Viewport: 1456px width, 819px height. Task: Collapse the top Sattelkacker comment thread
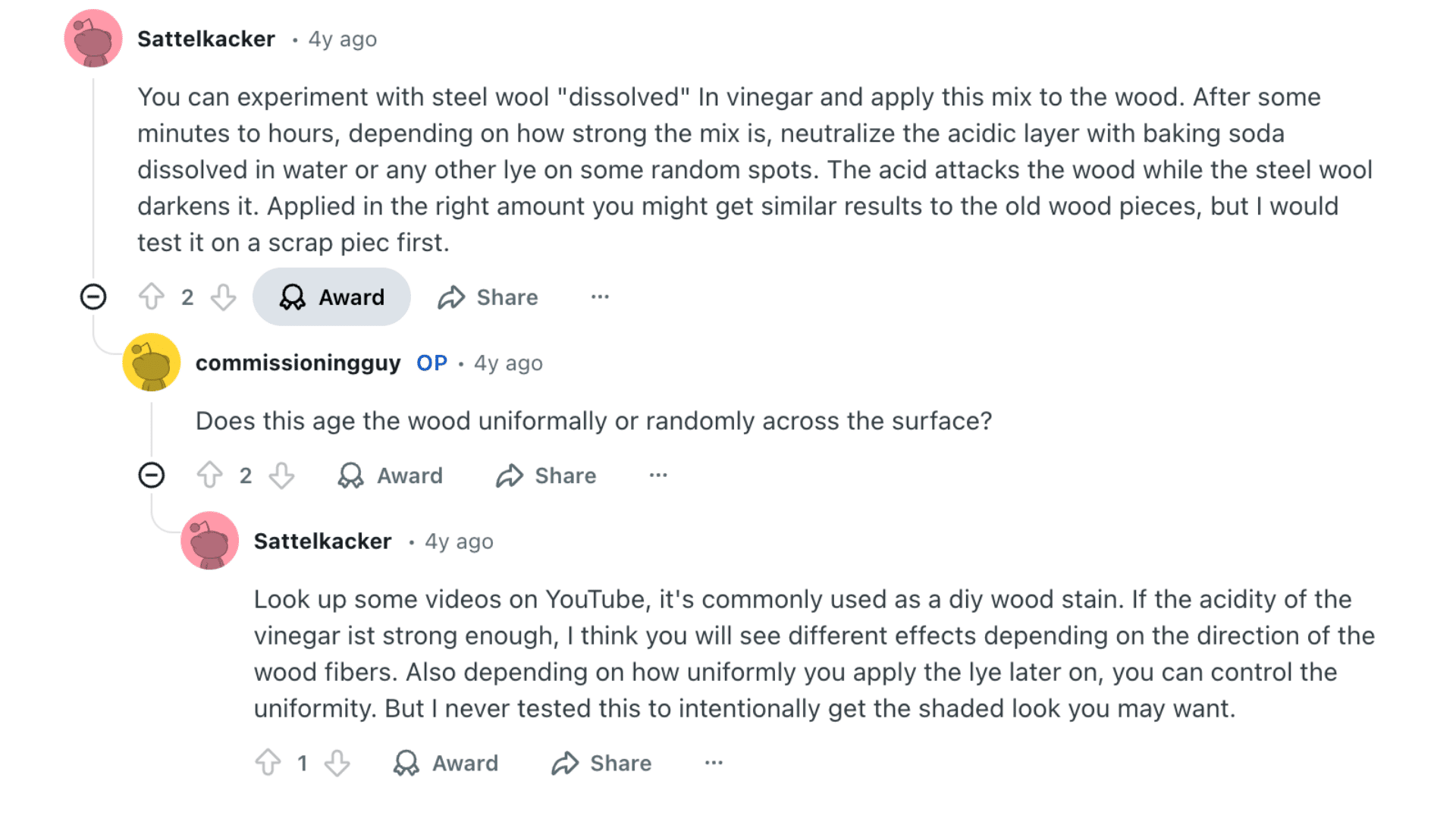point(93,297)
